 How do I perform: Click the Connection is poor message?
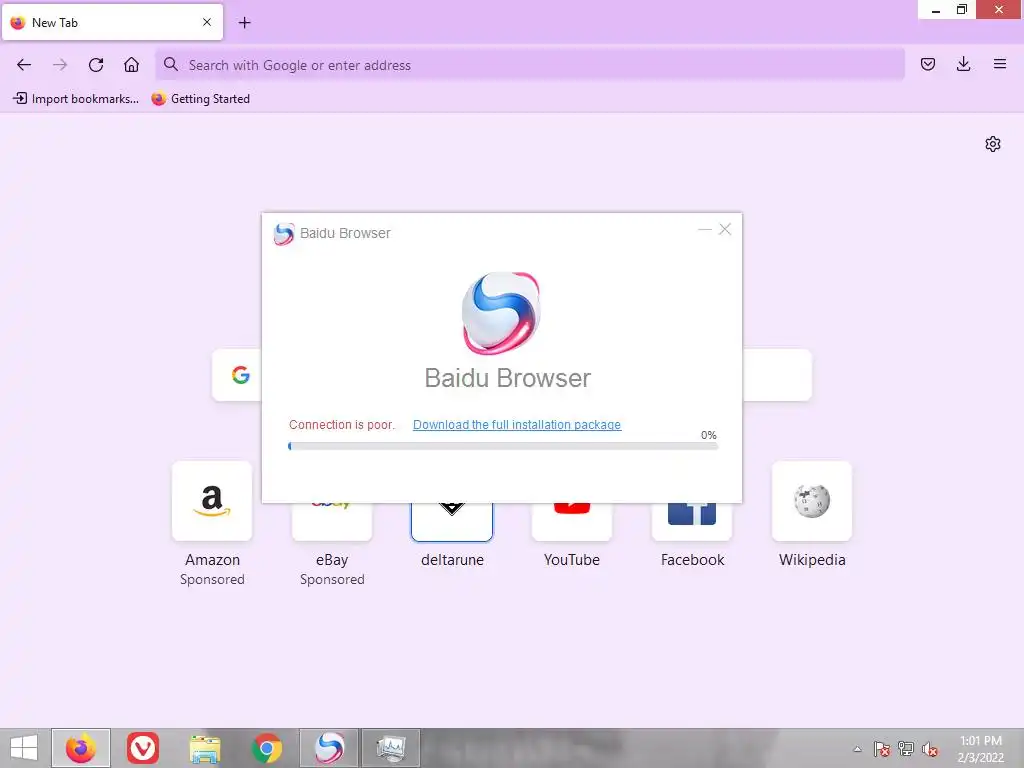[342, 424]
